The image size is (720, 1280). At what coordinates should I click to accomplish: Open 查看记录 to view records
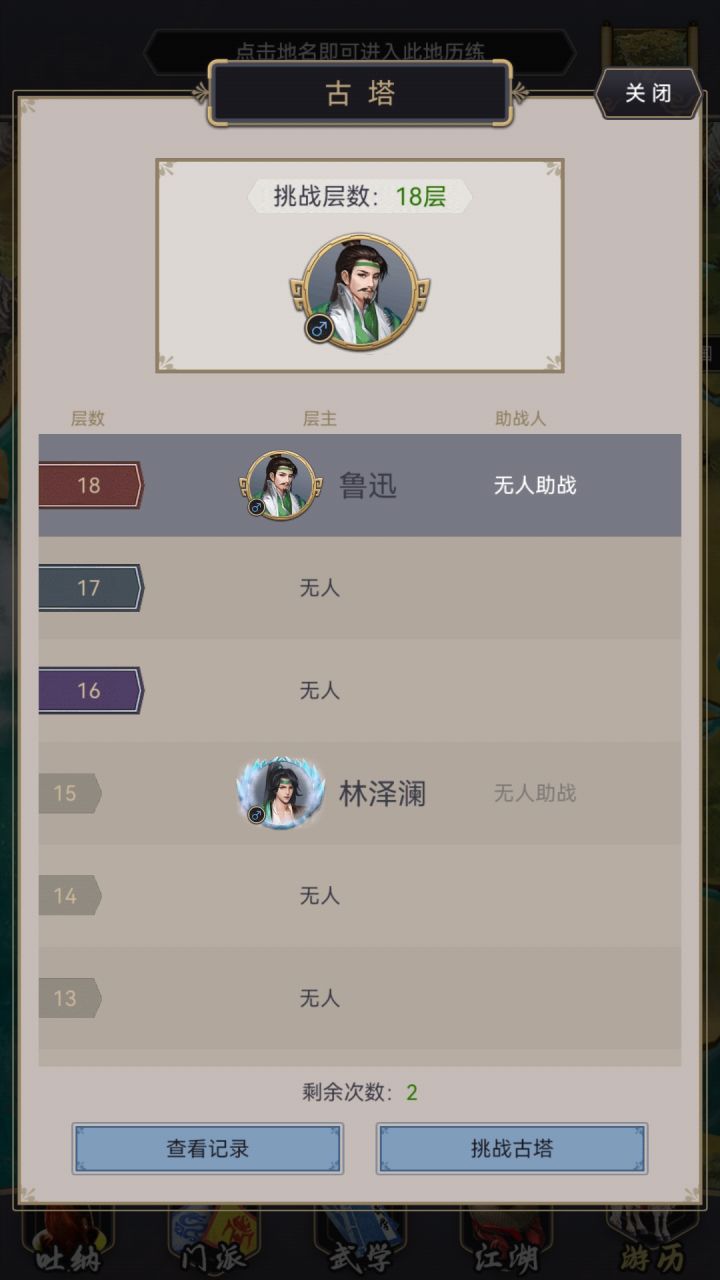click(208, 1148)
